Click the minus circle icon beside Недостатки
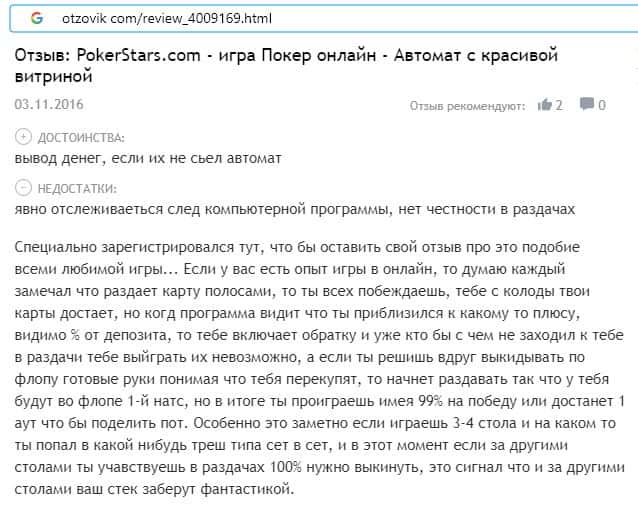The width and height of the screenshot is (638, 527). click(23, 187)
